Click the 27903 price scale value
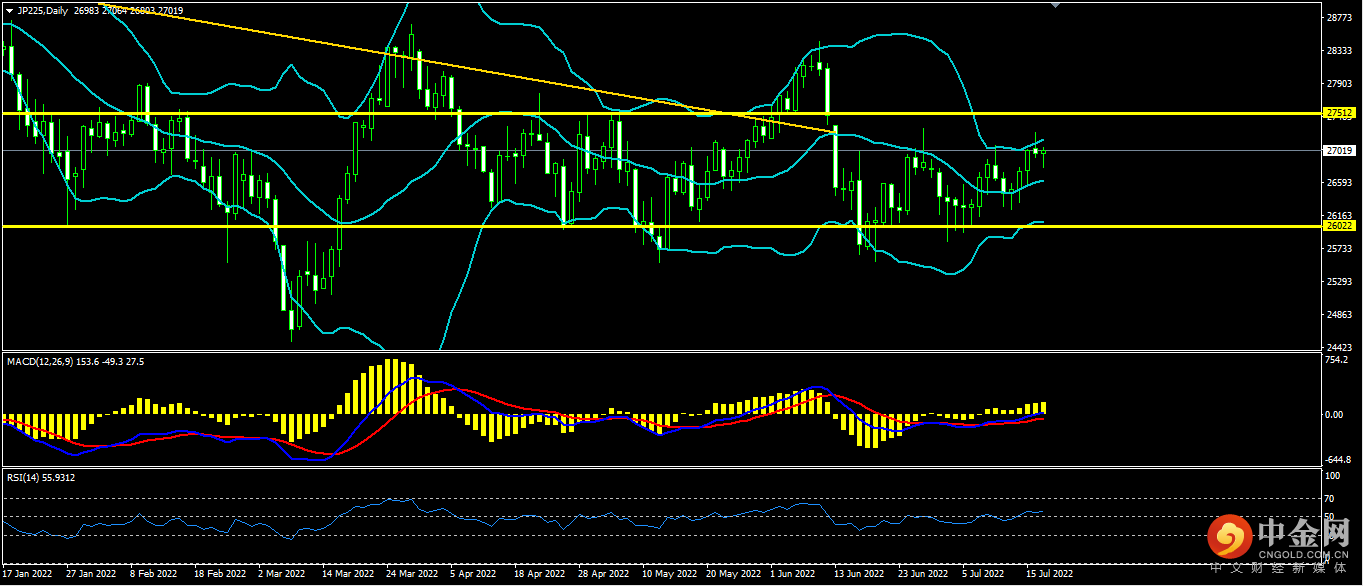The image size is (1364, 586). (x=1338, y=84)
